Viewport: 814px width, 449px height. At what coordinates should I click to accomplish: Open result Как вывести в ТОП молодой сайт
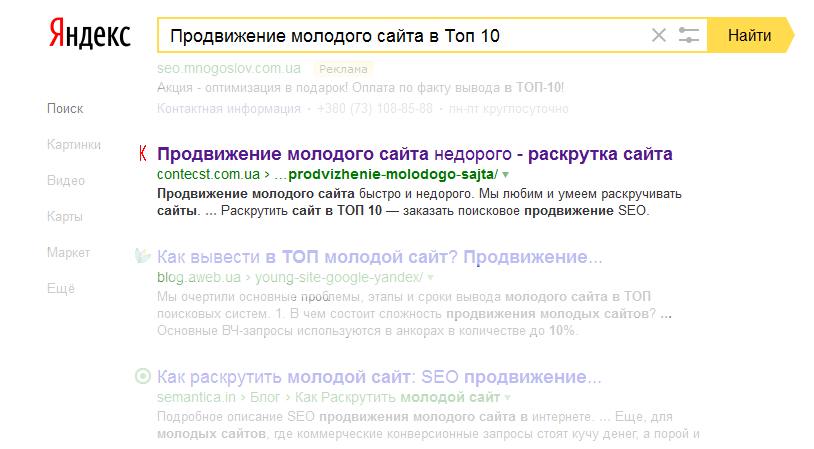point(379,257)
